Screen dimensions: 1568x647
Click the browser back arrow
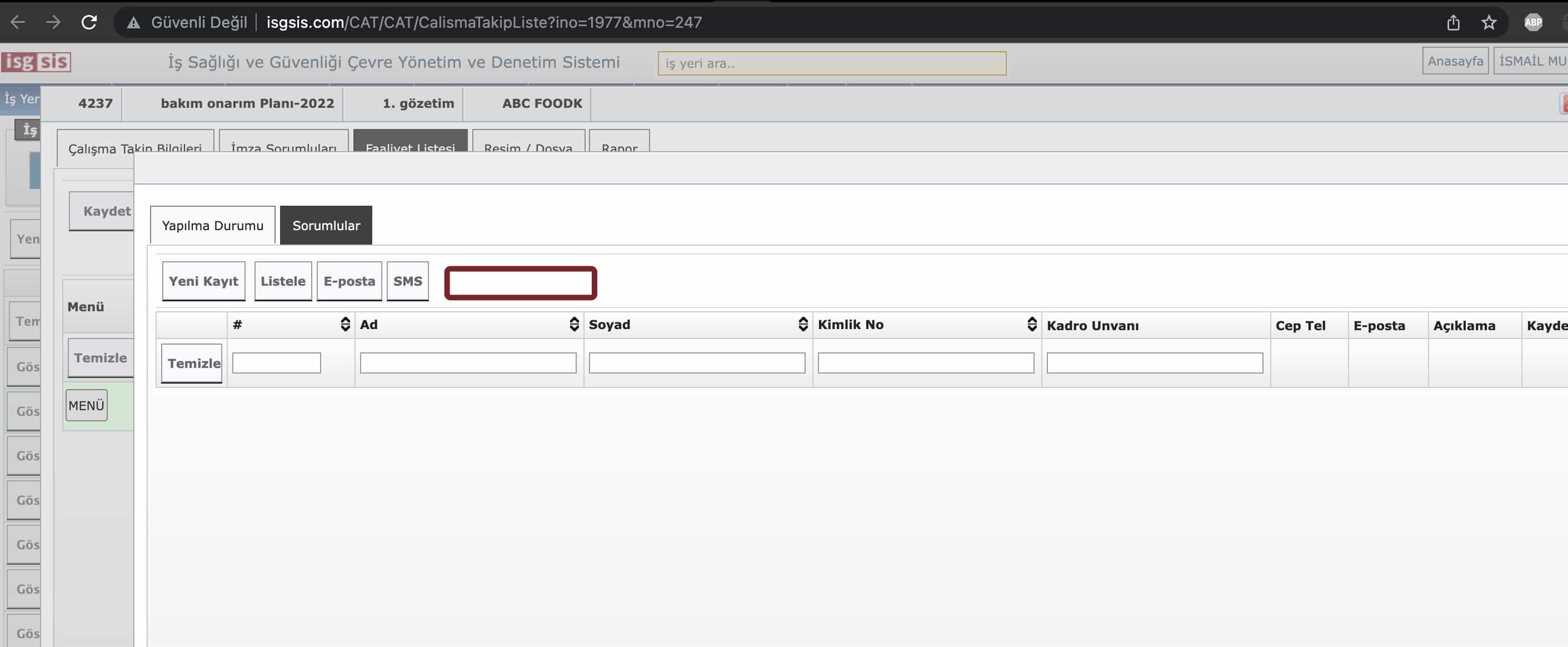point(18,23)
